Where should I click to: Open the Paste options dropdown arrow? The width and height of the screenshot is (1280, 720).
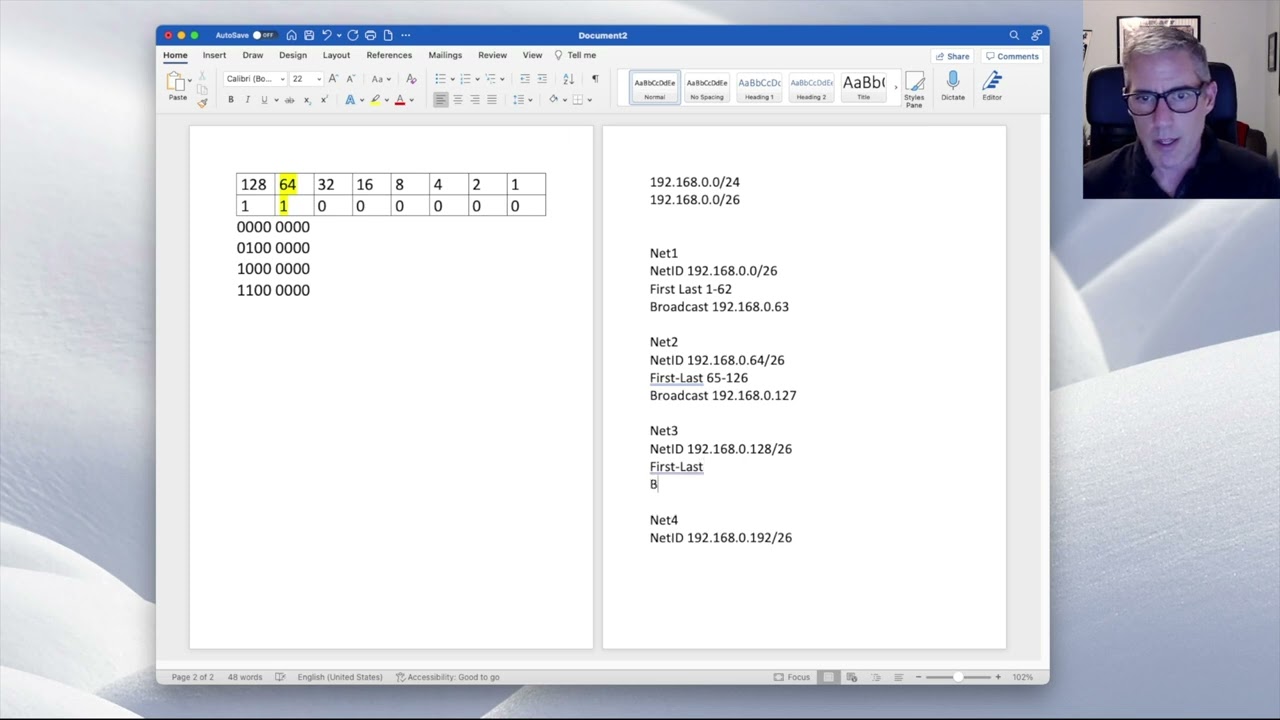[x=189, y=82]
